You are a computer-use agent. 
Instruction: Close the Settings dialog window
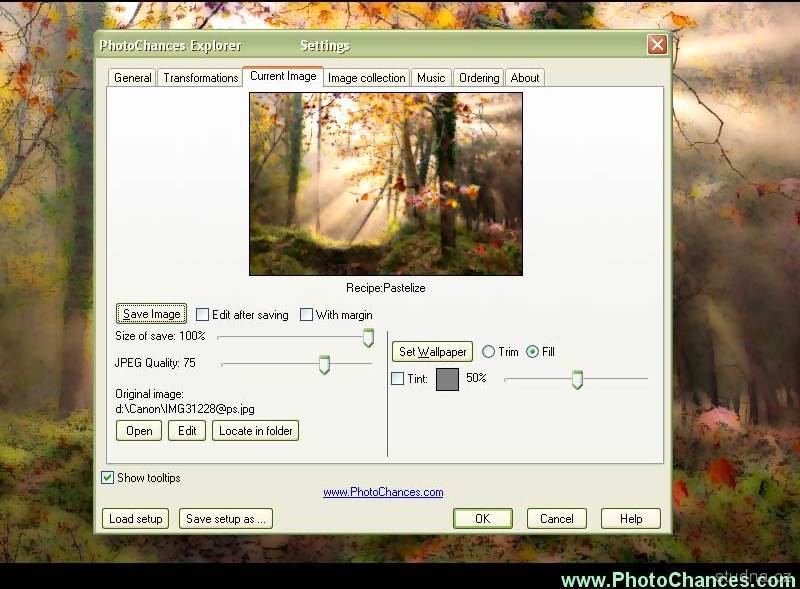657,44
